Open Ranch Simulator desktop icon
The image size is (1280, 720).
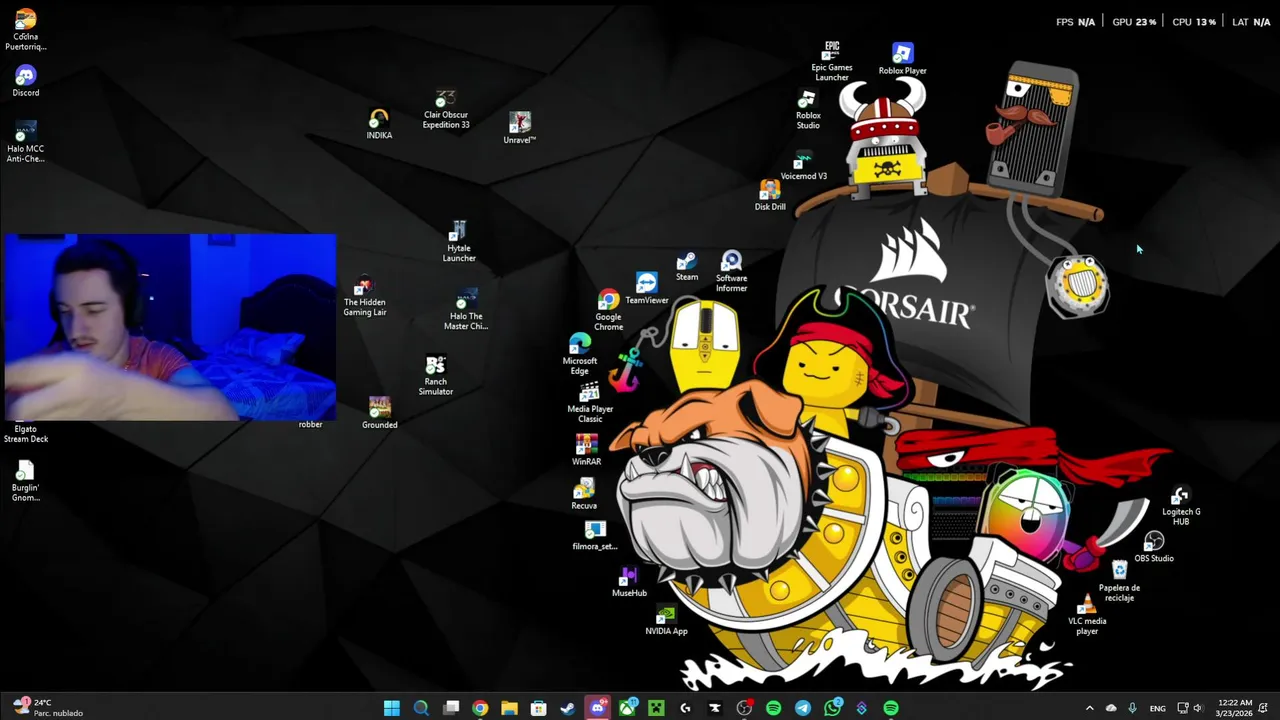point(435,376)
